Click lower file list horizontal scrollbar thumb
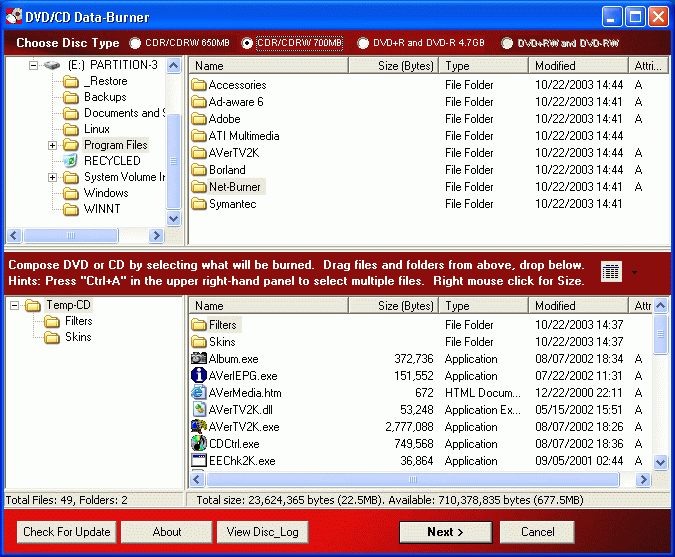 pyautogui.click(x=412, y=480)
